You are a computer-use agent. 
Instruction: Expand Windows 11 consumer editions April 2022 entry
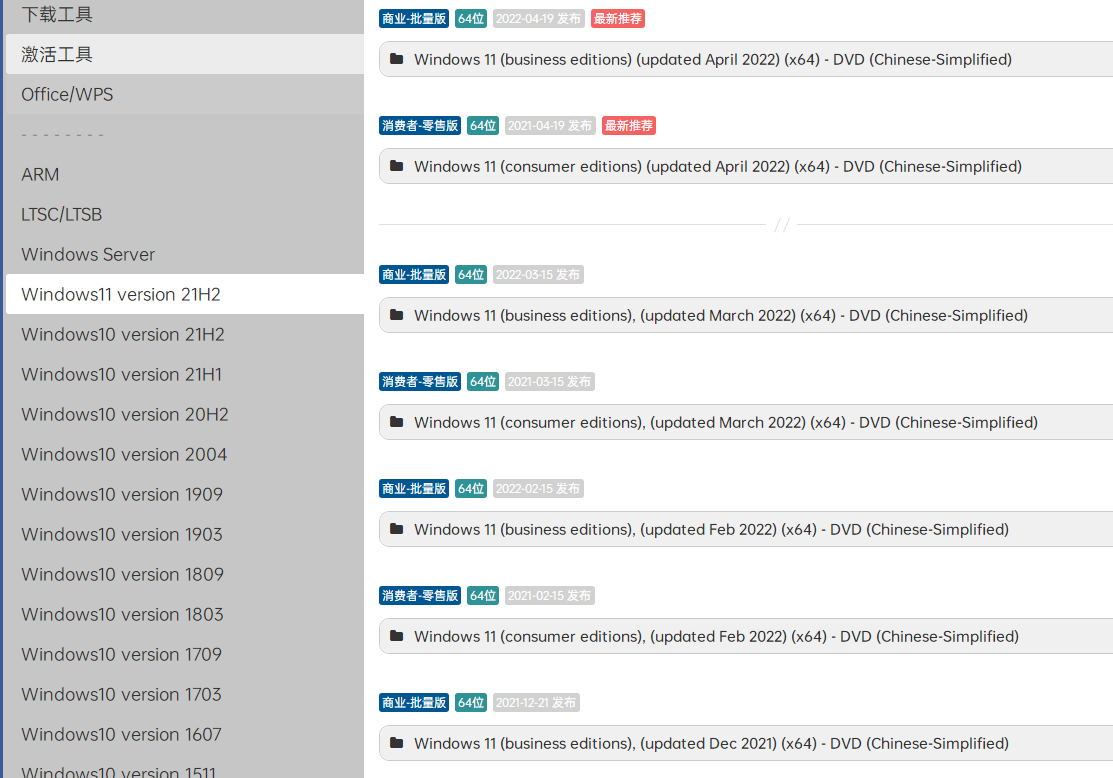[746, 166]
